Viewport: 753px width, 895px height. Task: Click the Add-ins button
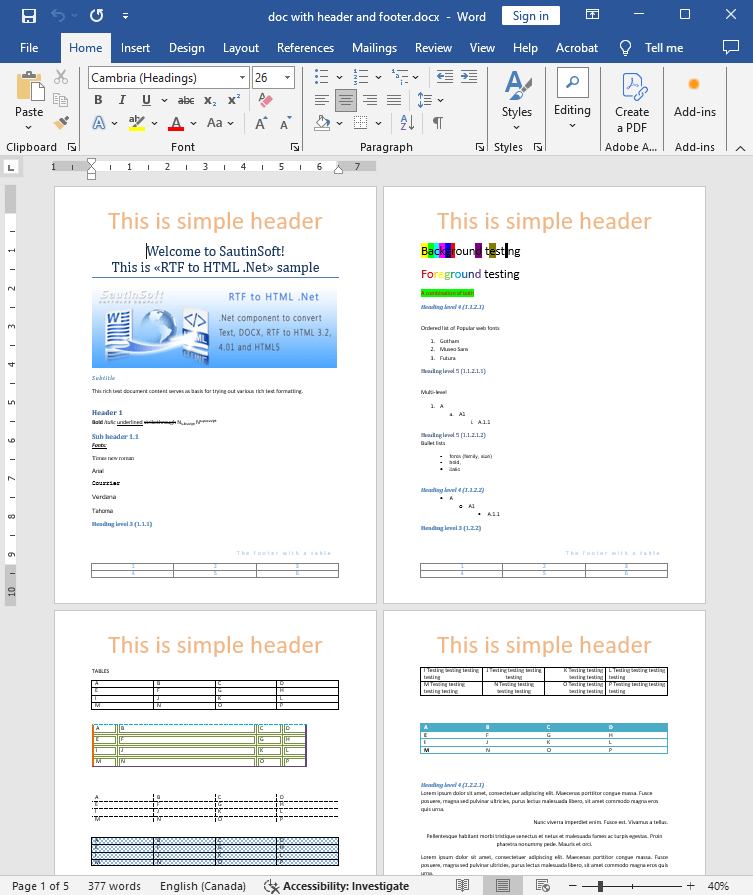[x=694, y=97]
